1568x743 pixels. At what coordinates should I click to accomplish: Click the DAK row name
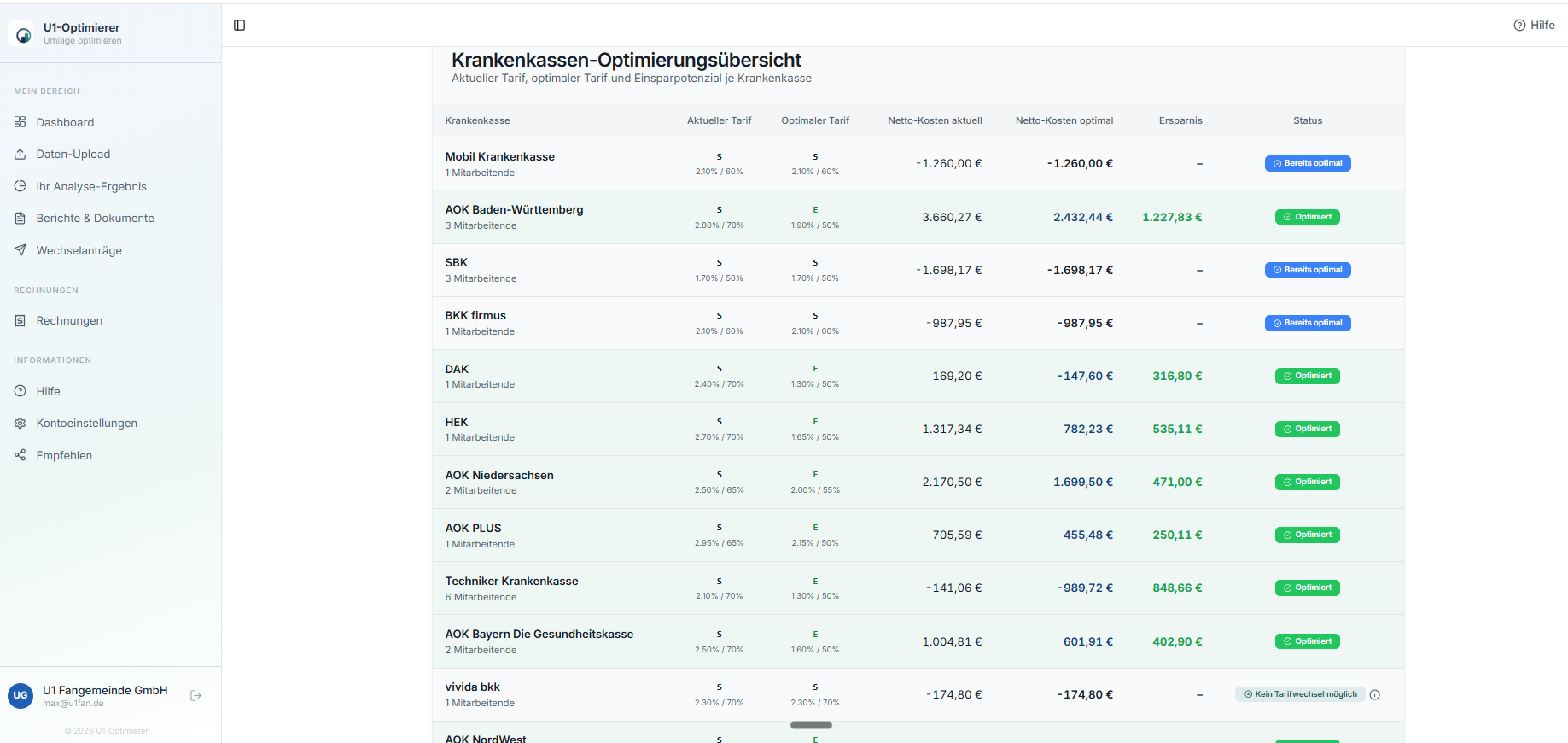pos(457,369)
